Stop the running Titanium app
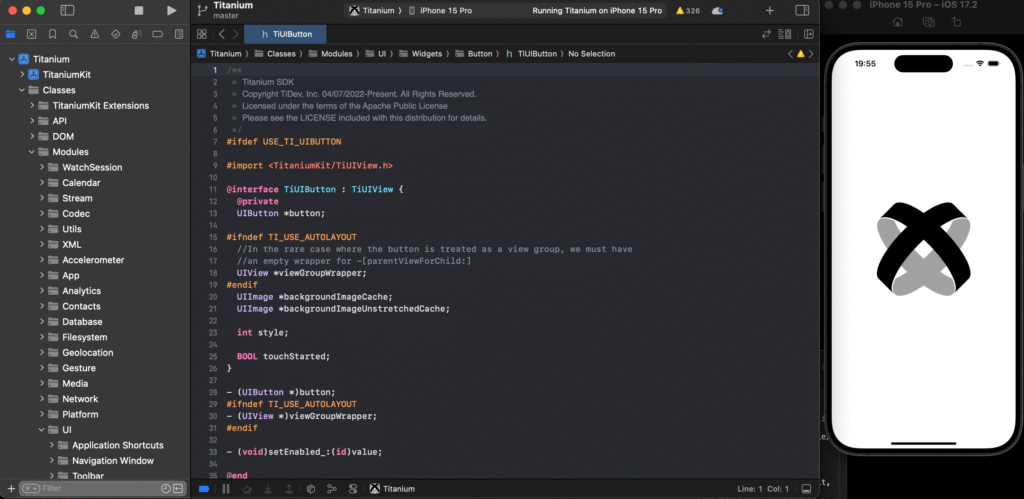Screen dimensions: 1024x499 pos(138,10)
